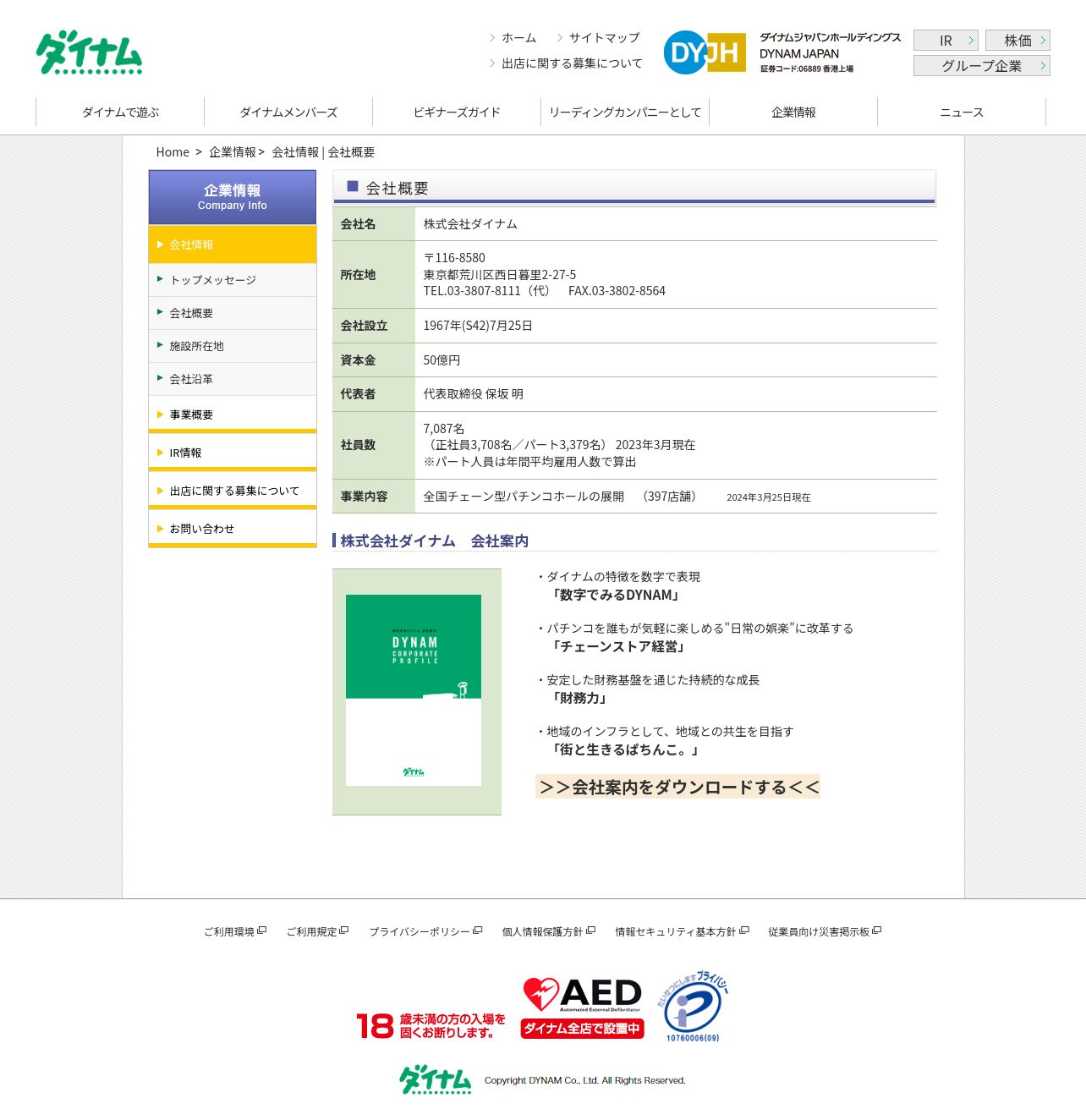1086x1120 pixels.
Task: Click the 「街と生きるぱちんこ。」 text
Action: pyautogui.click(x=625, y=750)
